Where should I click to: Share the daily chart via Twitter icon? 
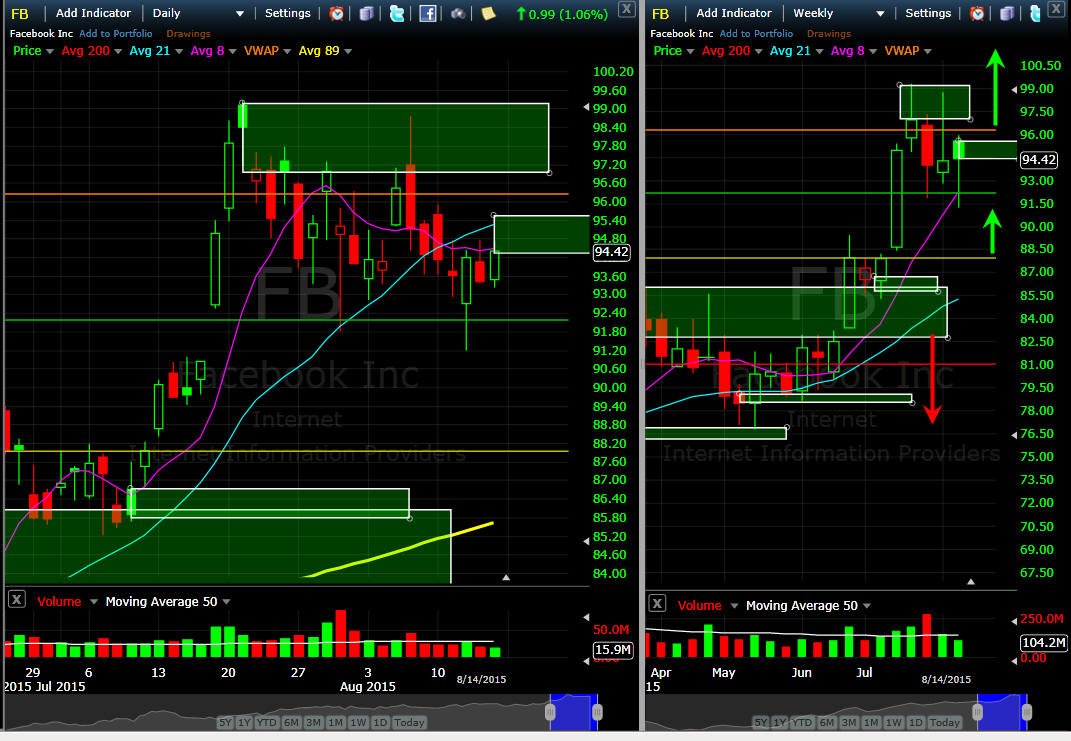click(x=397, y=13)
